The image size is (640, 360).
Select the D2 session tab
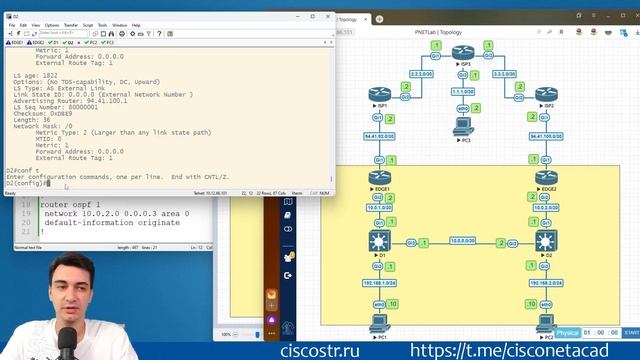(68, 42)
